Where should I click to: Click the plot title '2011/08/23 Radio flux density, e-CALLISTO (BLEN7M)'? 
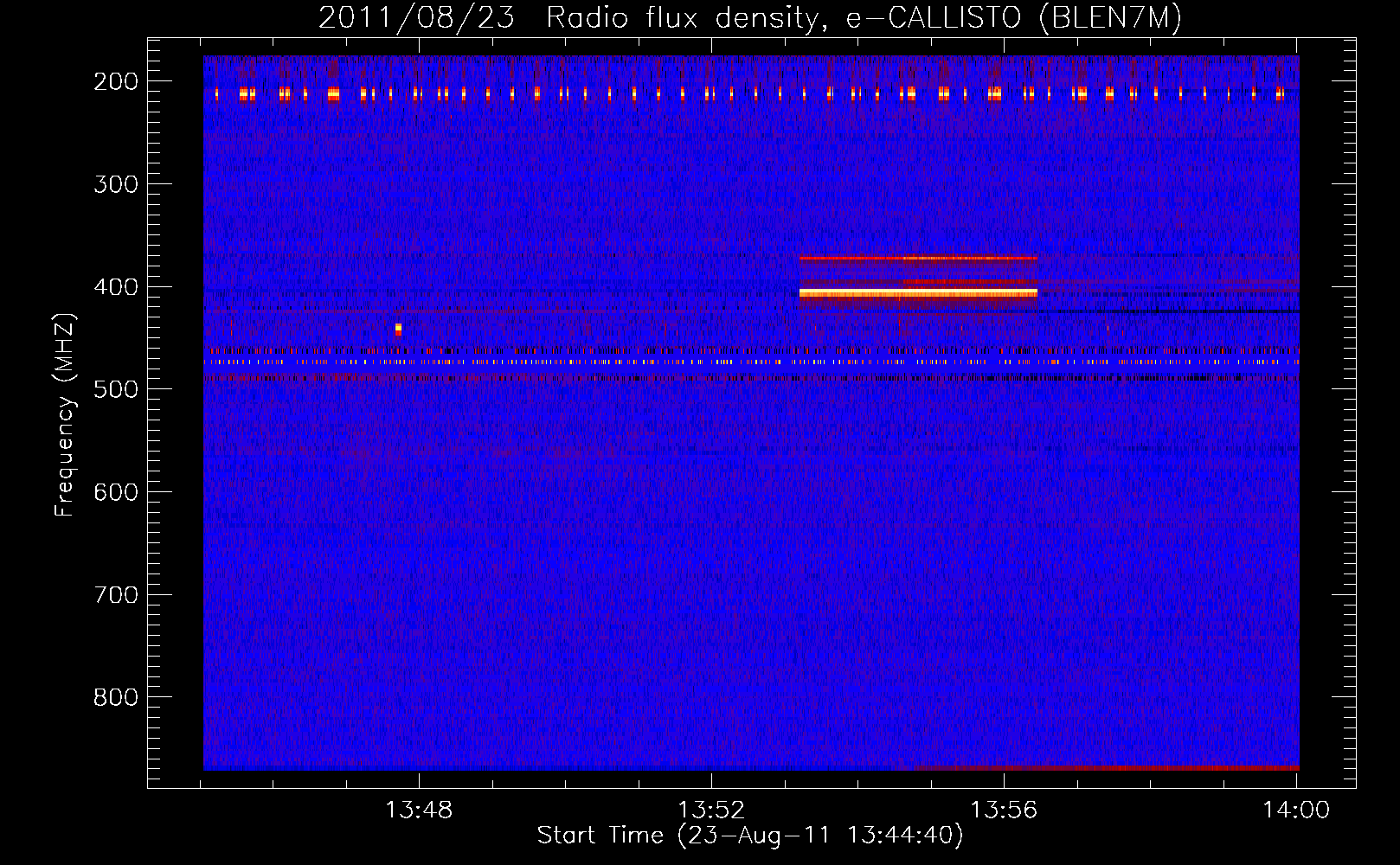click(x=750, y=17)
